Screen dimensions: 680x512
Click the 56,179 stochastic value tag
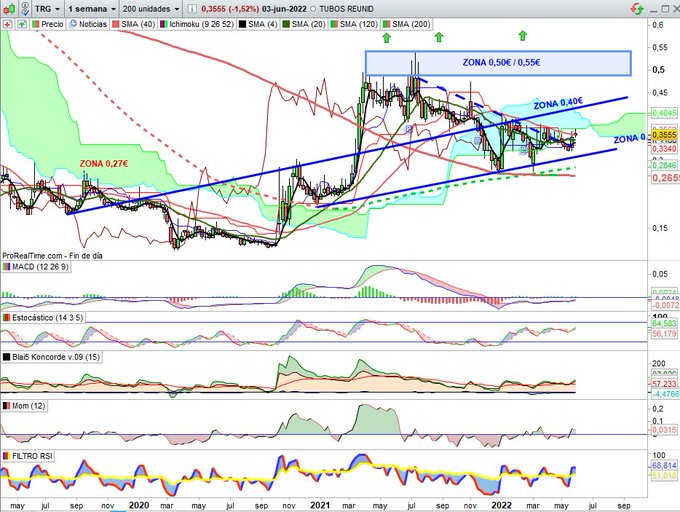(664, 333)
